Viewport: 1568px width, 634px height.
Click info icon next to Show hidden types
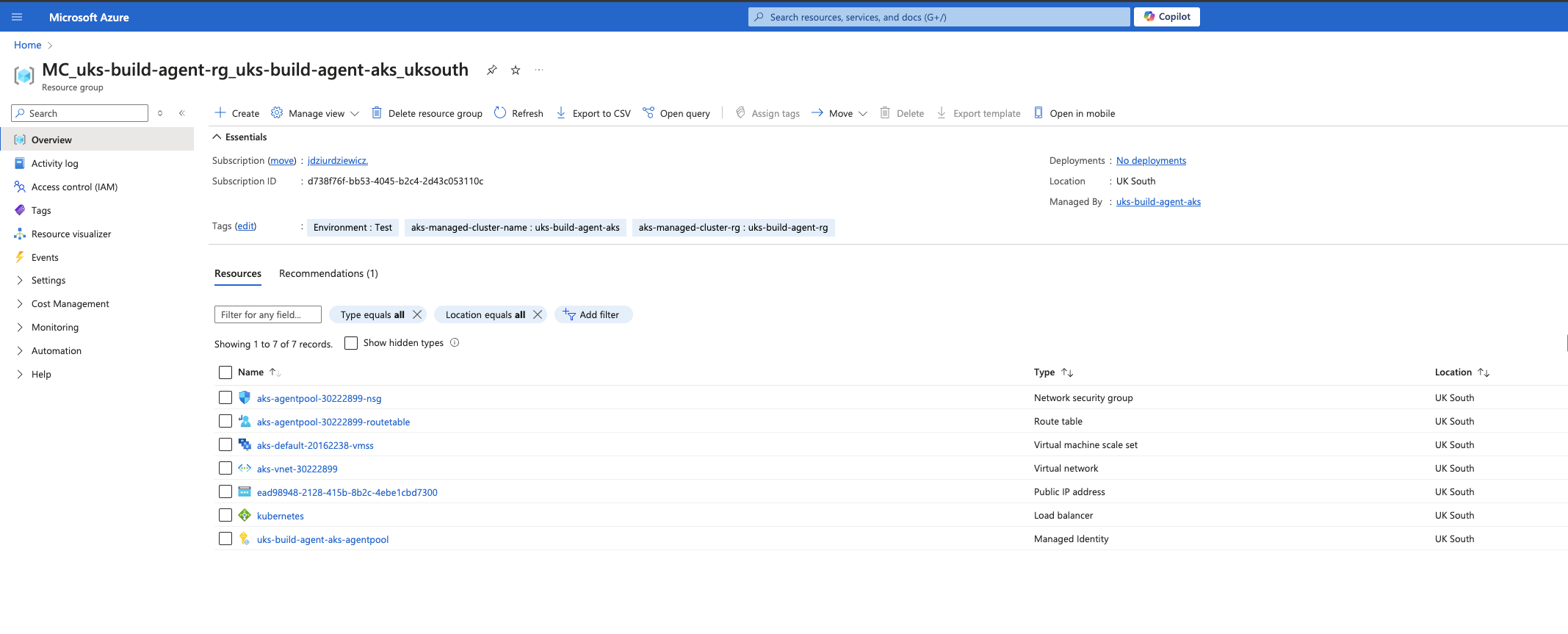click(x=455, y=342)
